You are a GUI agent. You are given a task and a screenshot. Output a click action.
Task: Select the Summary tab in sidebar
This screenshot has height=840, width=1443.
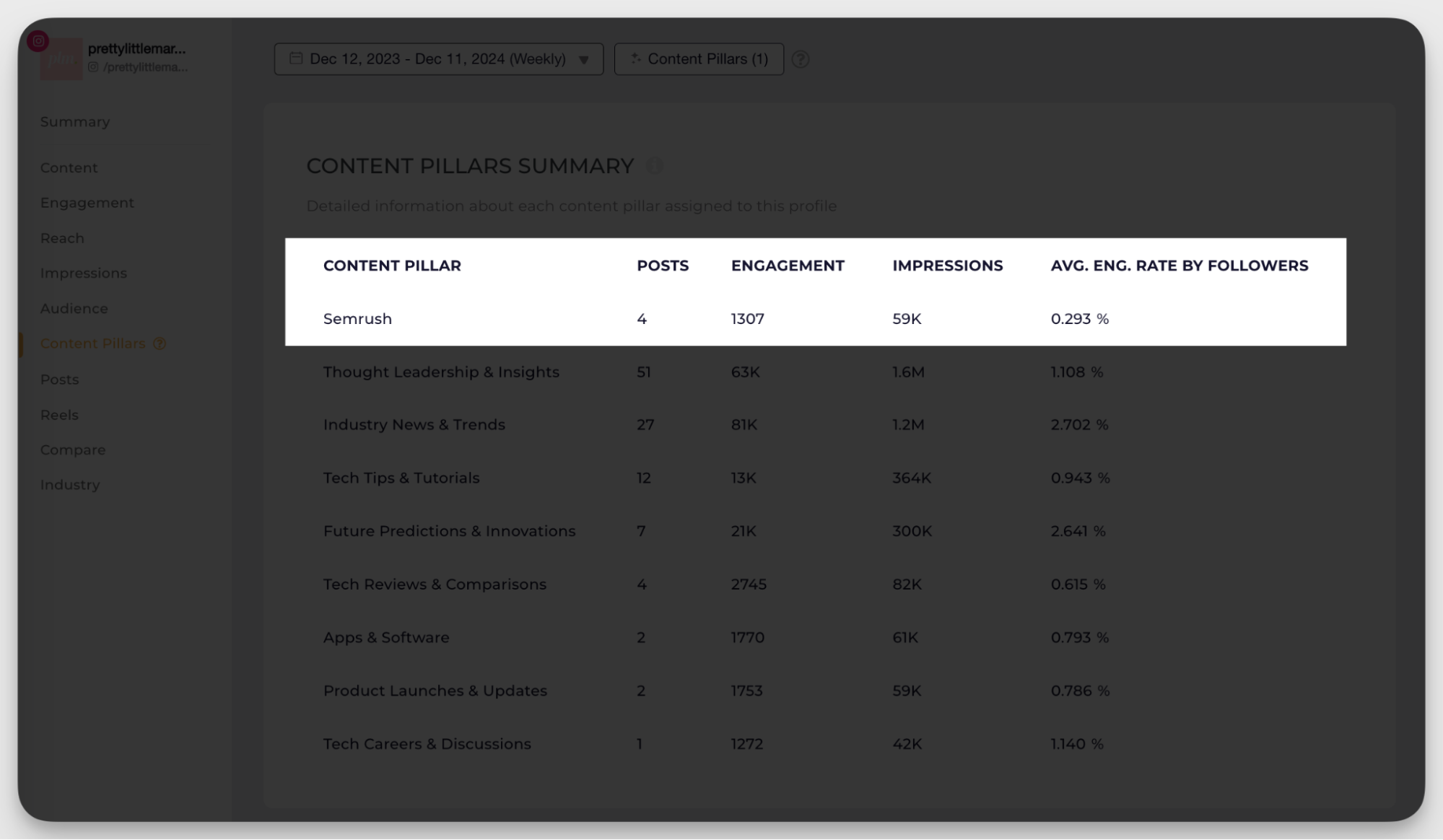(75, 122)
